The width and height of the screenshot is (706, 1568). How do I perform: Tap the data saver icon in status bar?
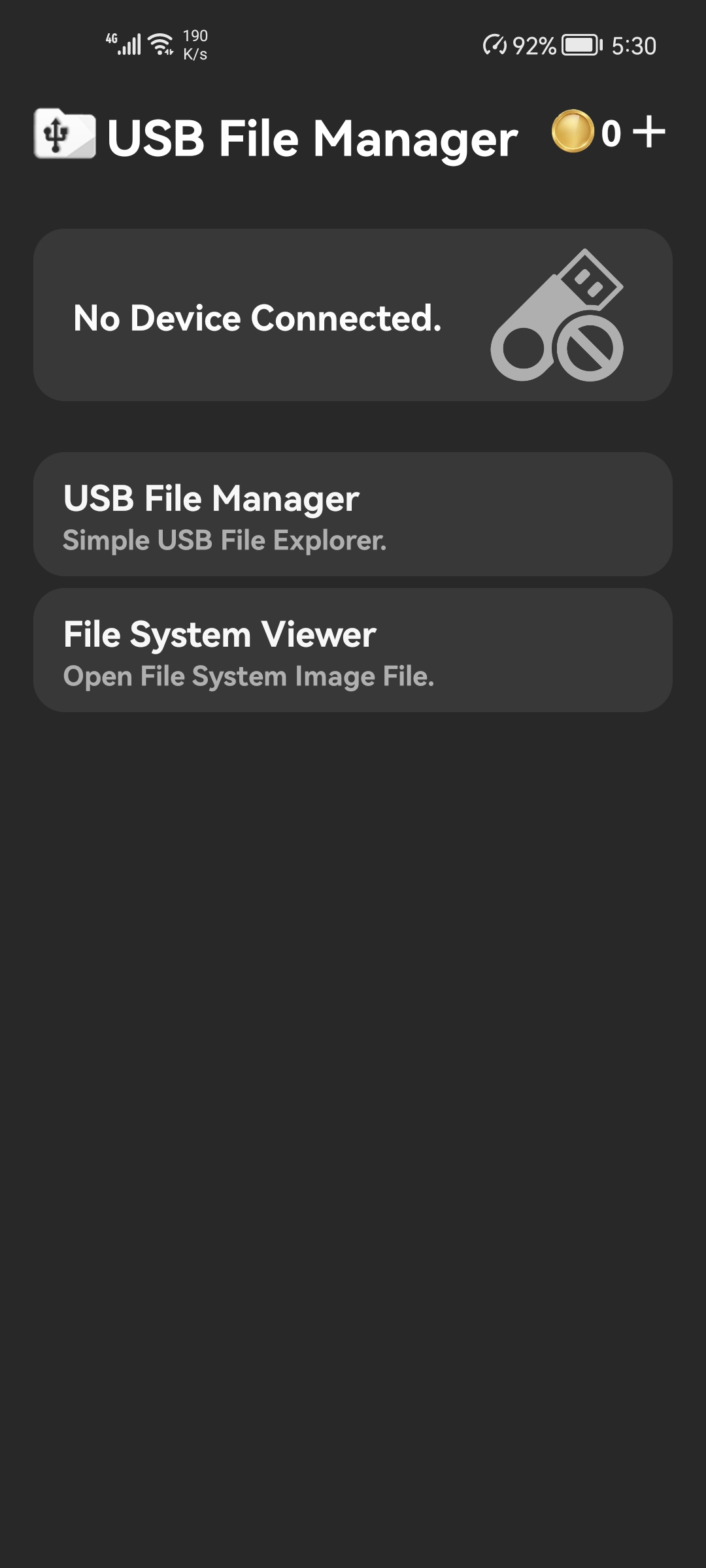(495, 44)
